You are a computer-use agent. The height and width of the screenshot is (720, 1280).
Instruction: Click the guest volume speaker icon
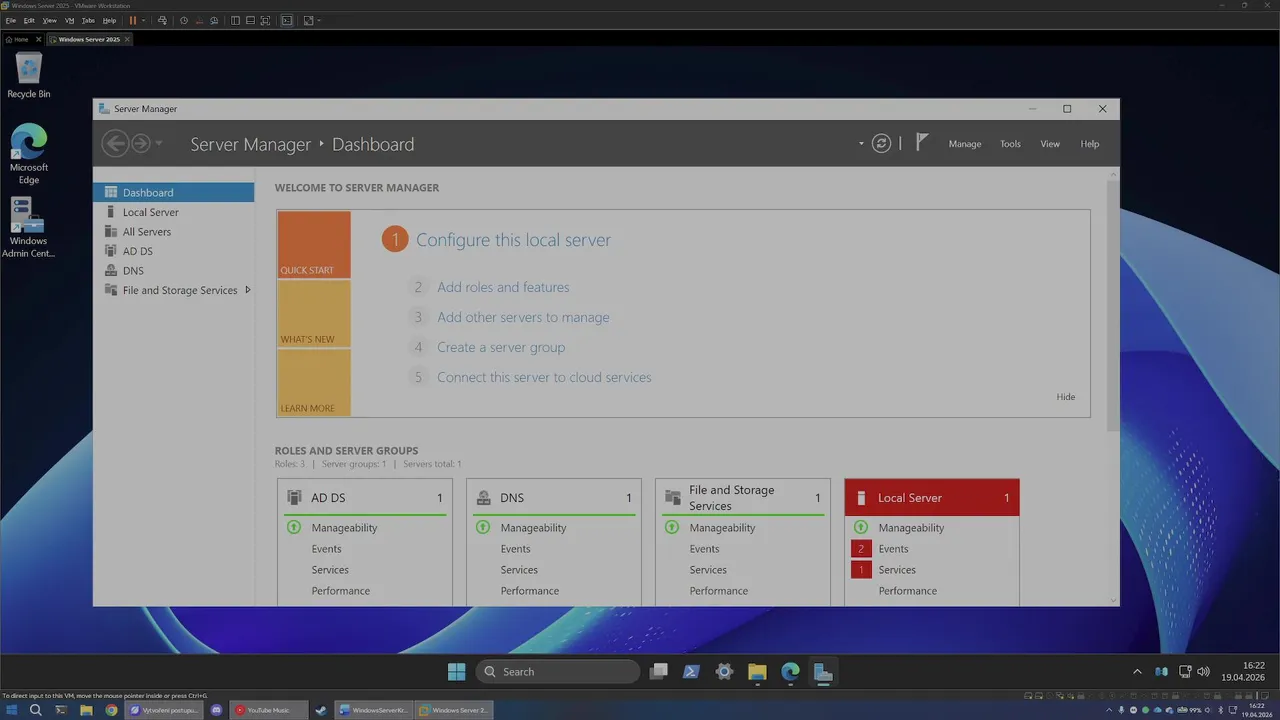click(1203, 672)
